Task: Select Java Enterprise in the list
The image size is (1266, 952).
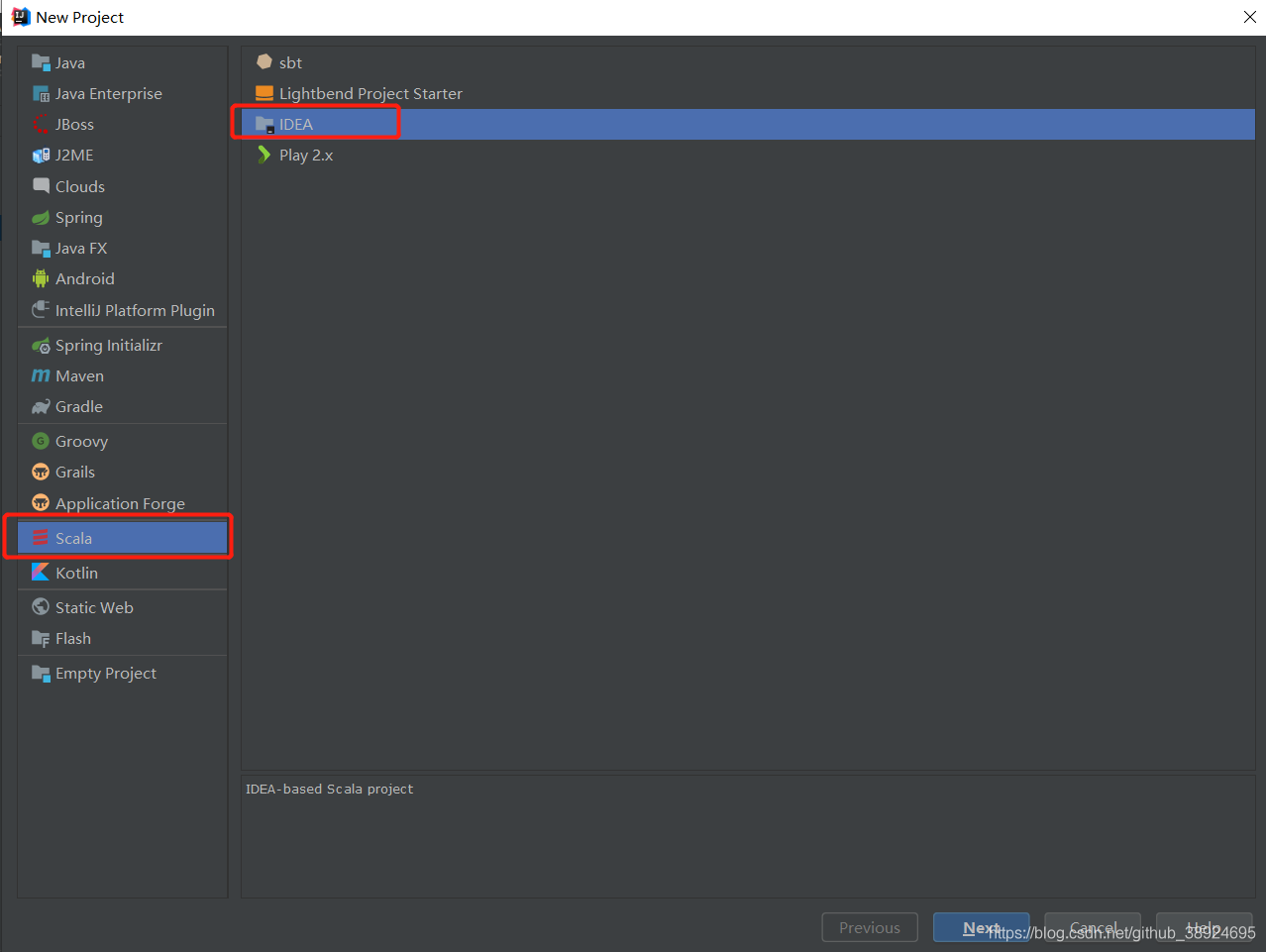Action: pyautogui.click(x=122, y=93)
